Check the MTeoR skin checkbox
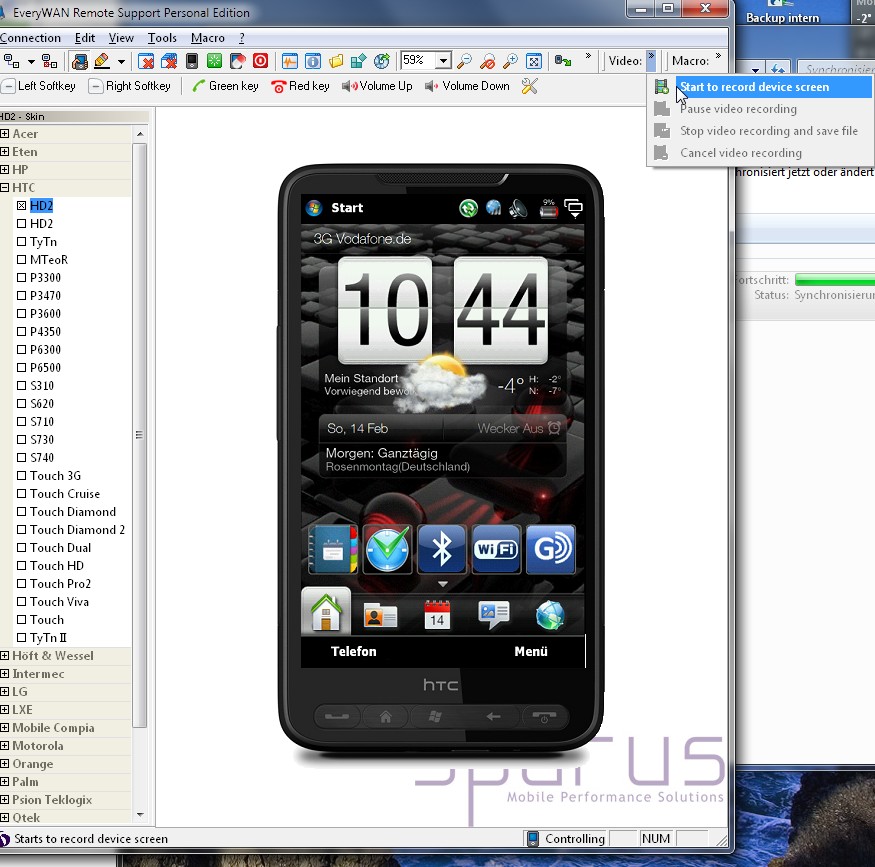 pyautogui.click(x=21, y=259)
